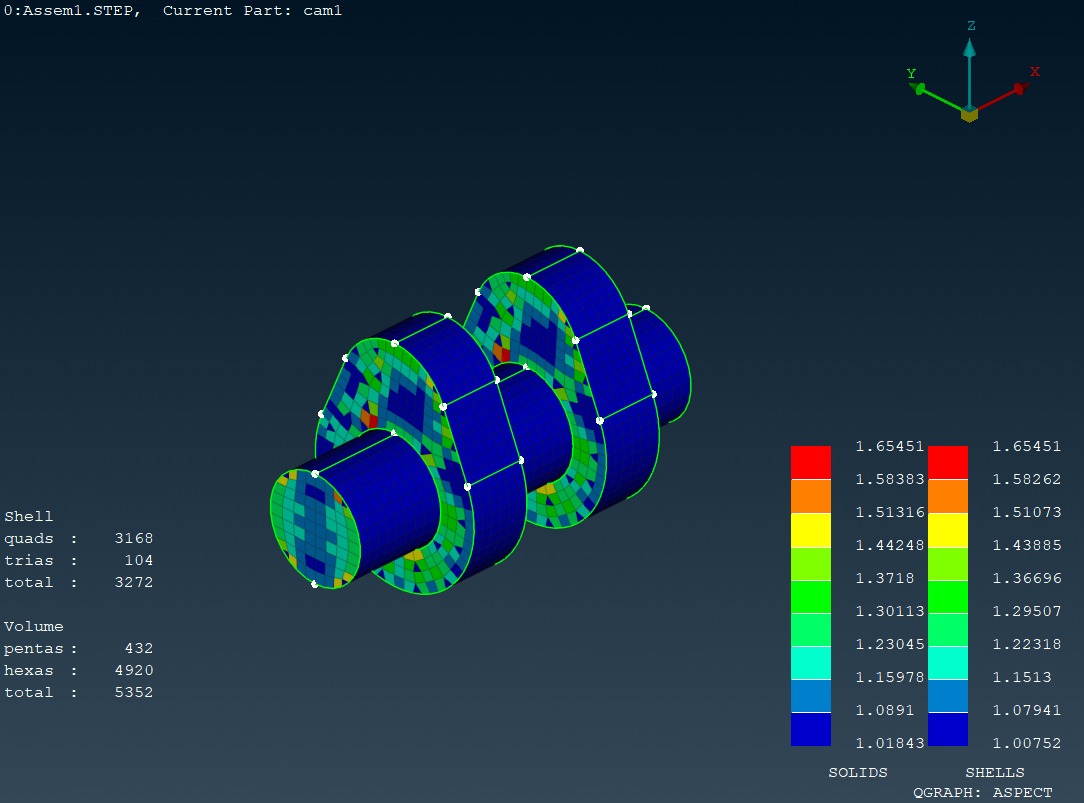Click the 'QGRAPH: ASPECT' label
Image resolution: width=1084 pixels, height=803 pixels.
tap(982, 793)
